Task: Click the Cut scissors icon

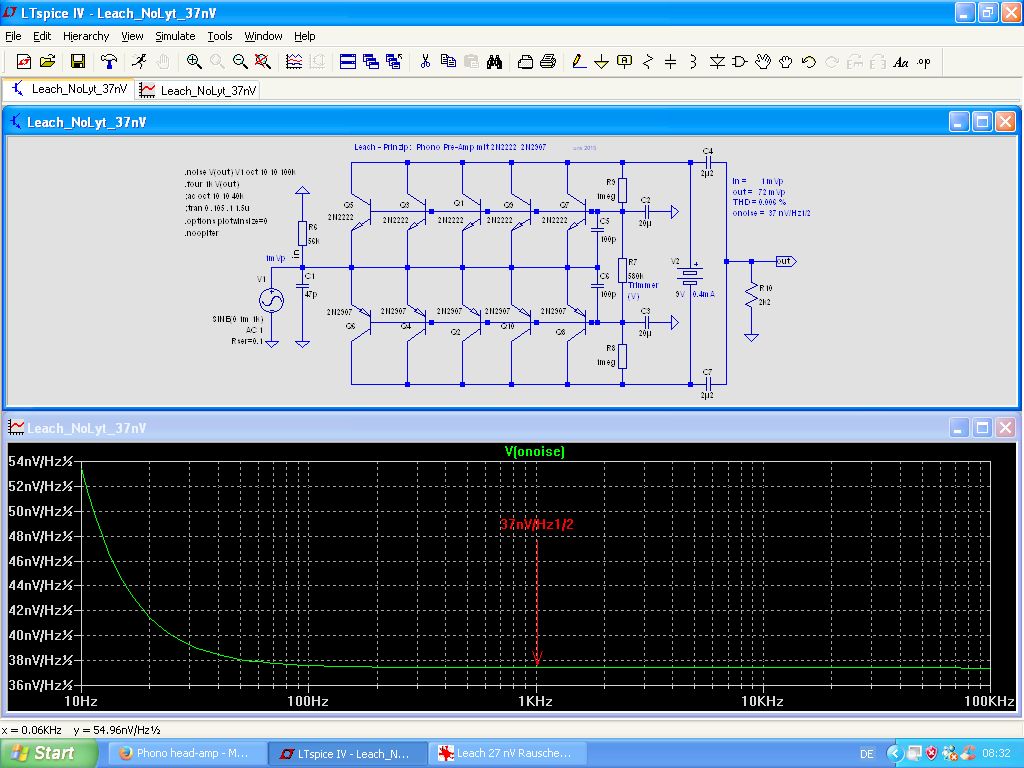Action: (x=425, y=61)
